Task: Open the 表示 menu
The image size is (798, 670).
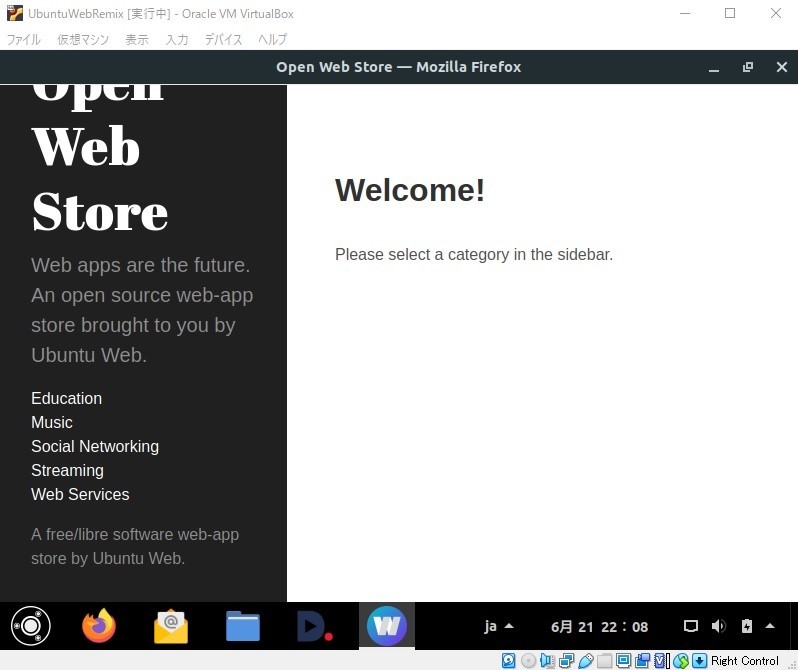Action: tap(137, 39)
